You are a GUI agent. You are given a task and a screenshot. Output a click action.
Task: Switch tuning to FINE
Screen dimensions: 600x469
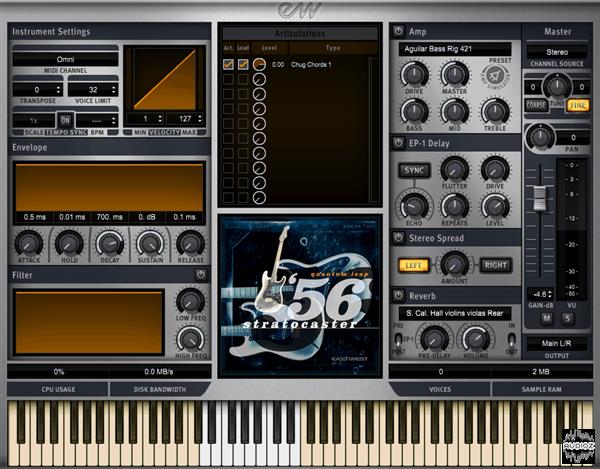[x=578, y=105]
